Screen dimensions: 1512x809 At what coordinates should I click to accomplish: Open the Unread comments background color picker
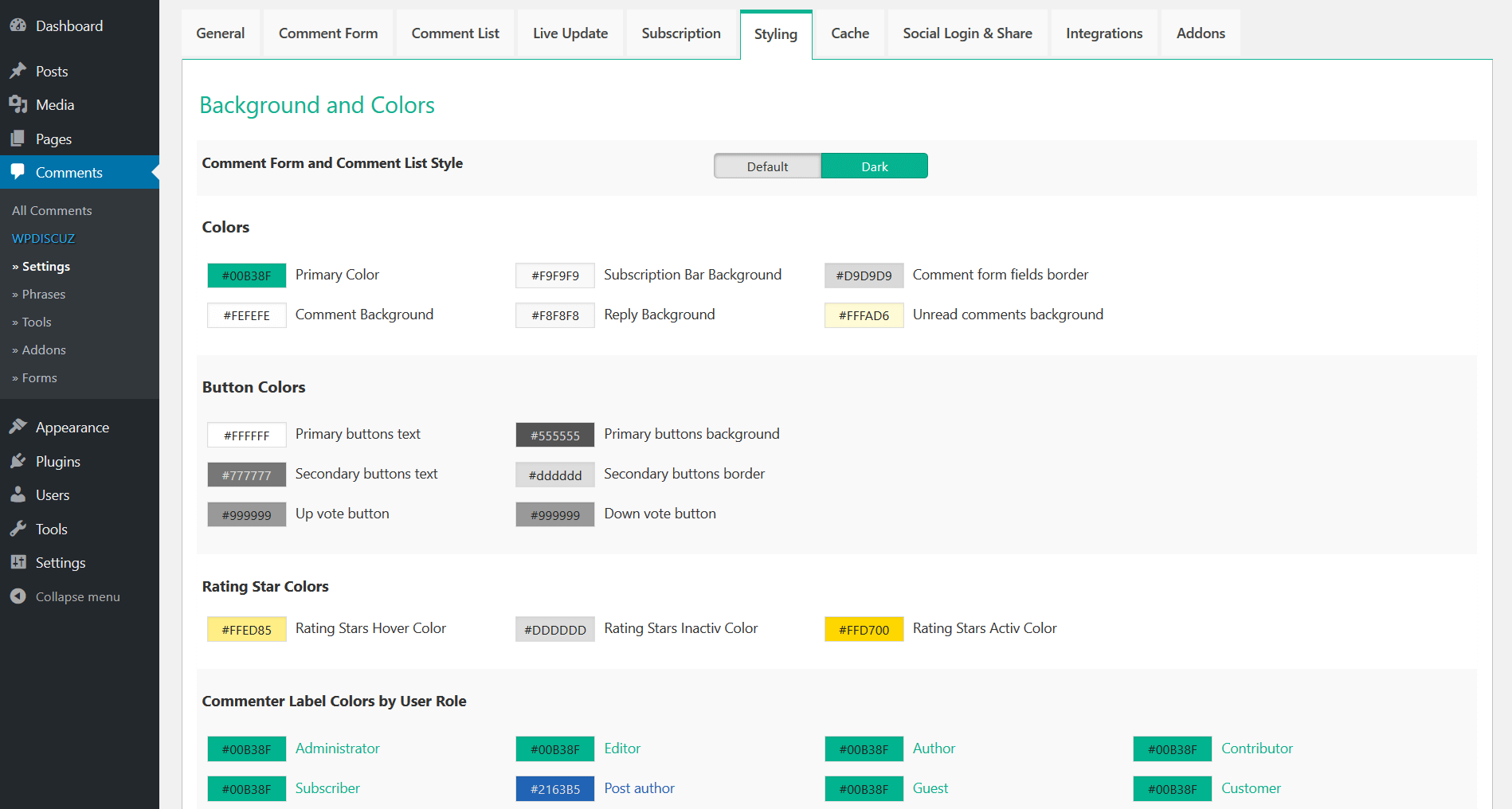(x=864, y=315)
